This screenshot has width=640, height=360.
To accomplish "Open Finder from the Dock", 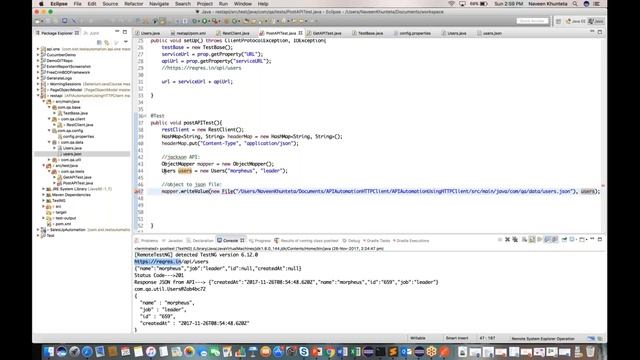I will [48, 351].
